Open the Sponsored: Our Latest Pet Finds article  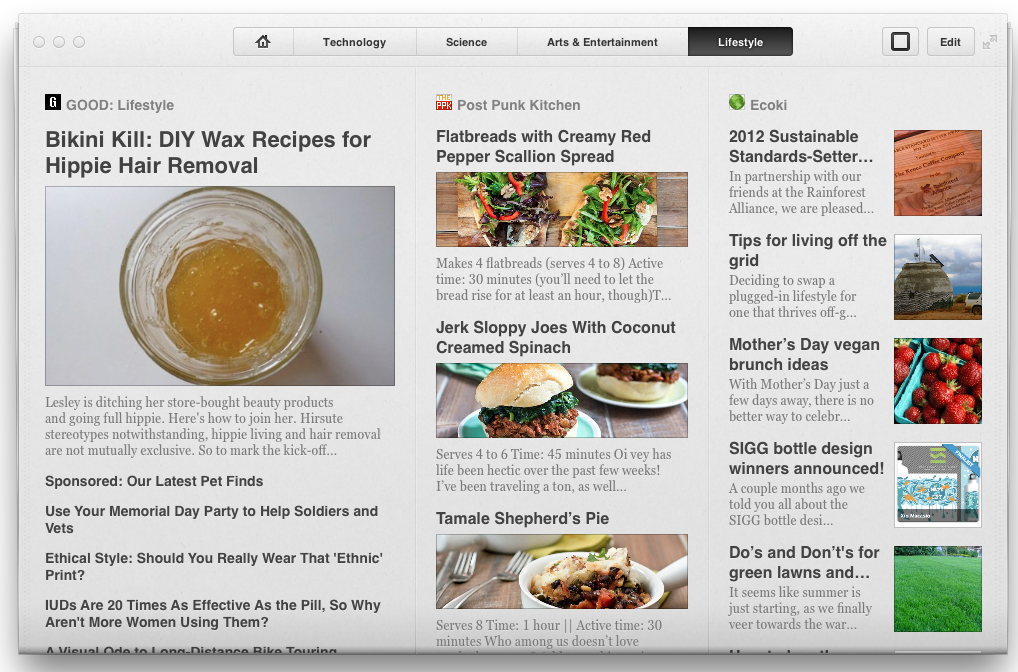coord(154,481)
